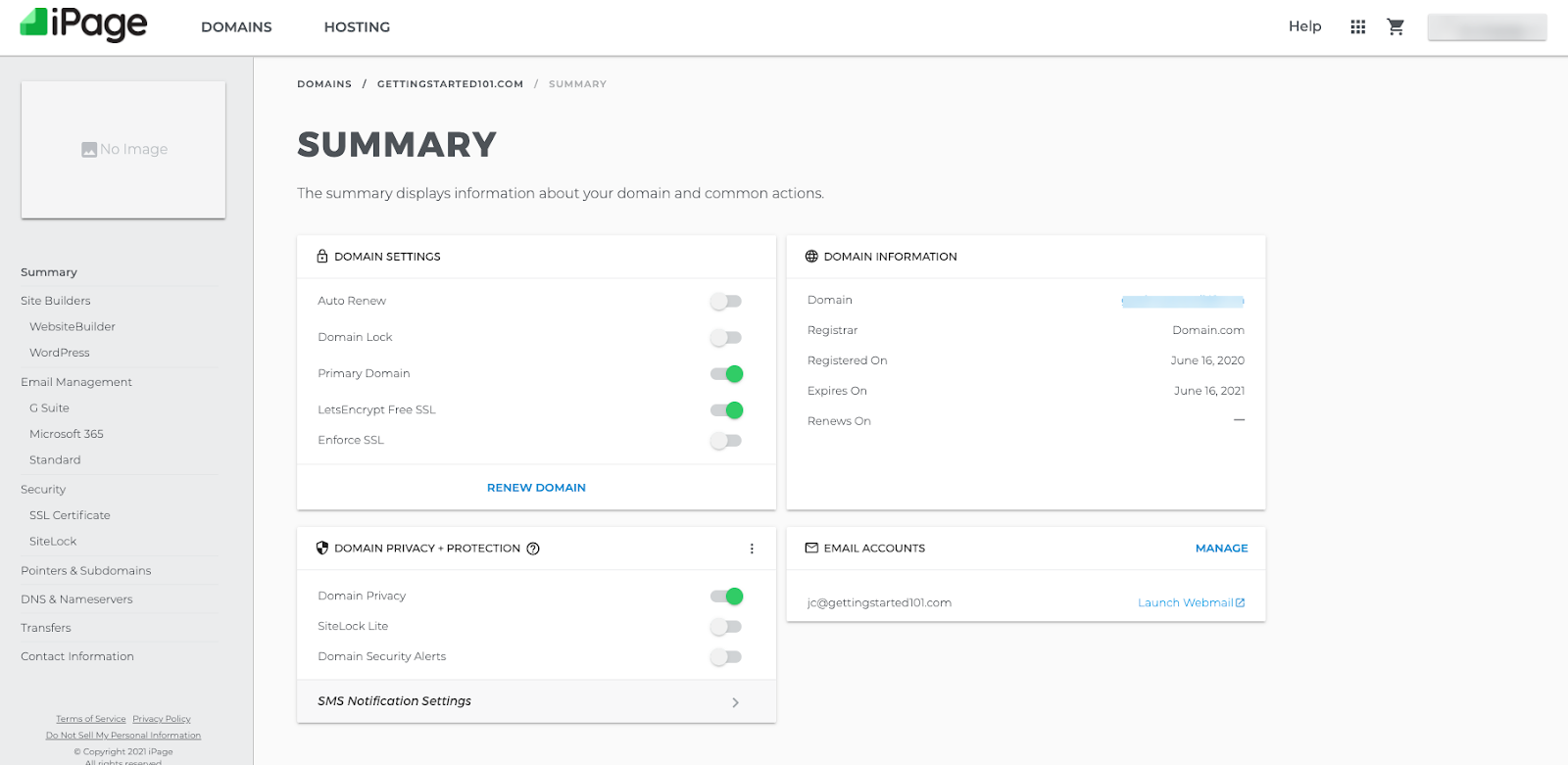The width and height of the screenshot is (1568, 765).
Task: Open the HOSTING top menu
Action: [x=357, y=27]
